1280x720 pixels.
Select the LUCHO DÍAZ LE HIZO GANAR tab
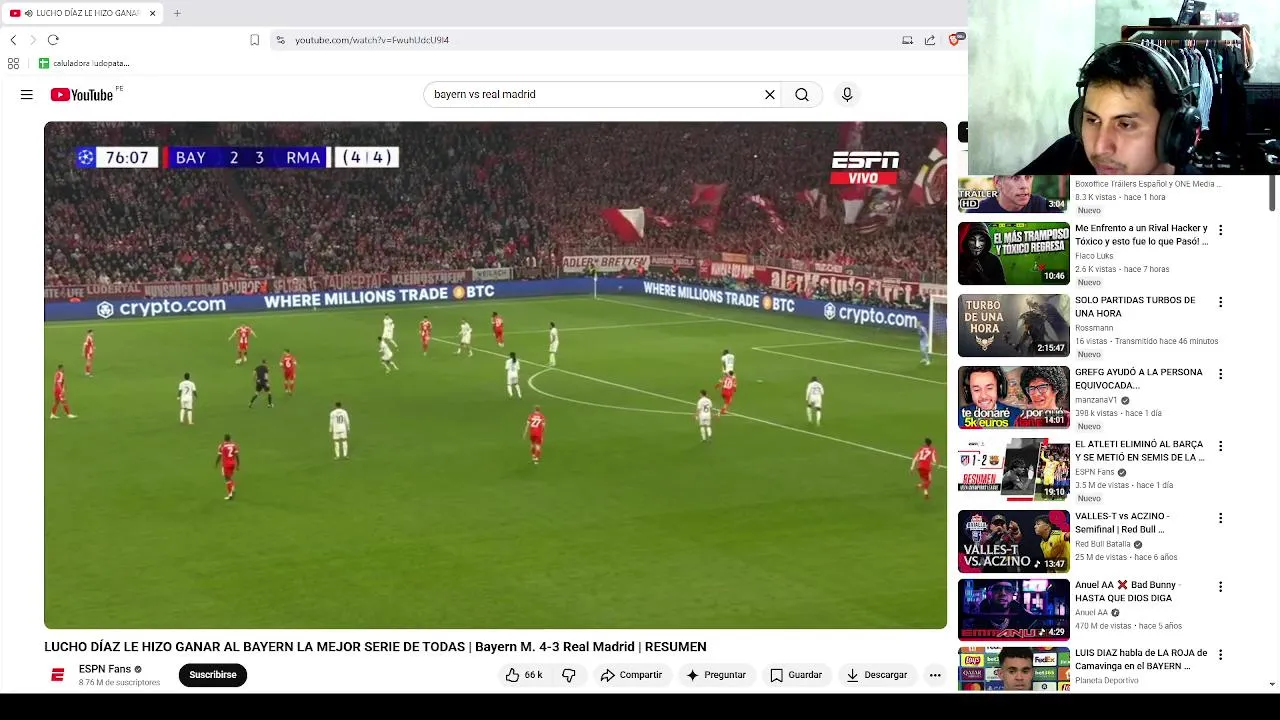82,13
